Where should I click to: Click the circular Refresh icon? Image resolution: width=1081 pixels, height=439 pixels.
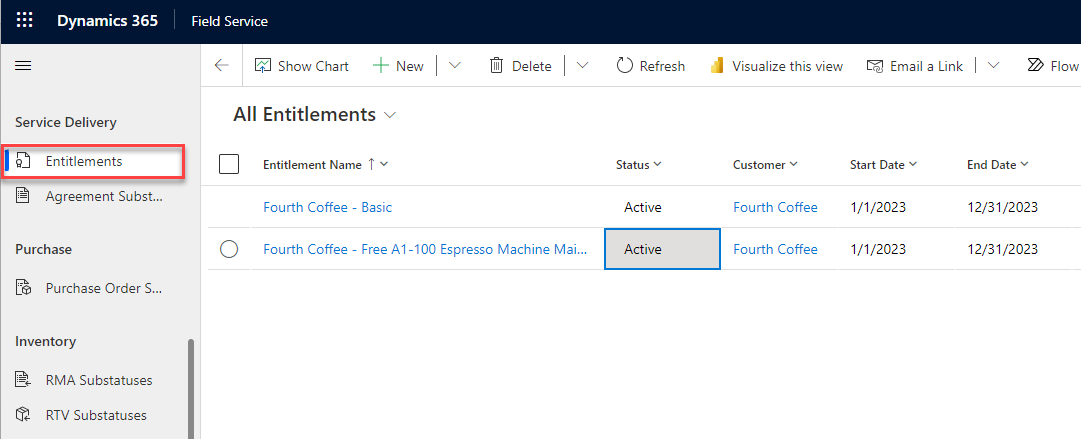click(x=625, y=66)
